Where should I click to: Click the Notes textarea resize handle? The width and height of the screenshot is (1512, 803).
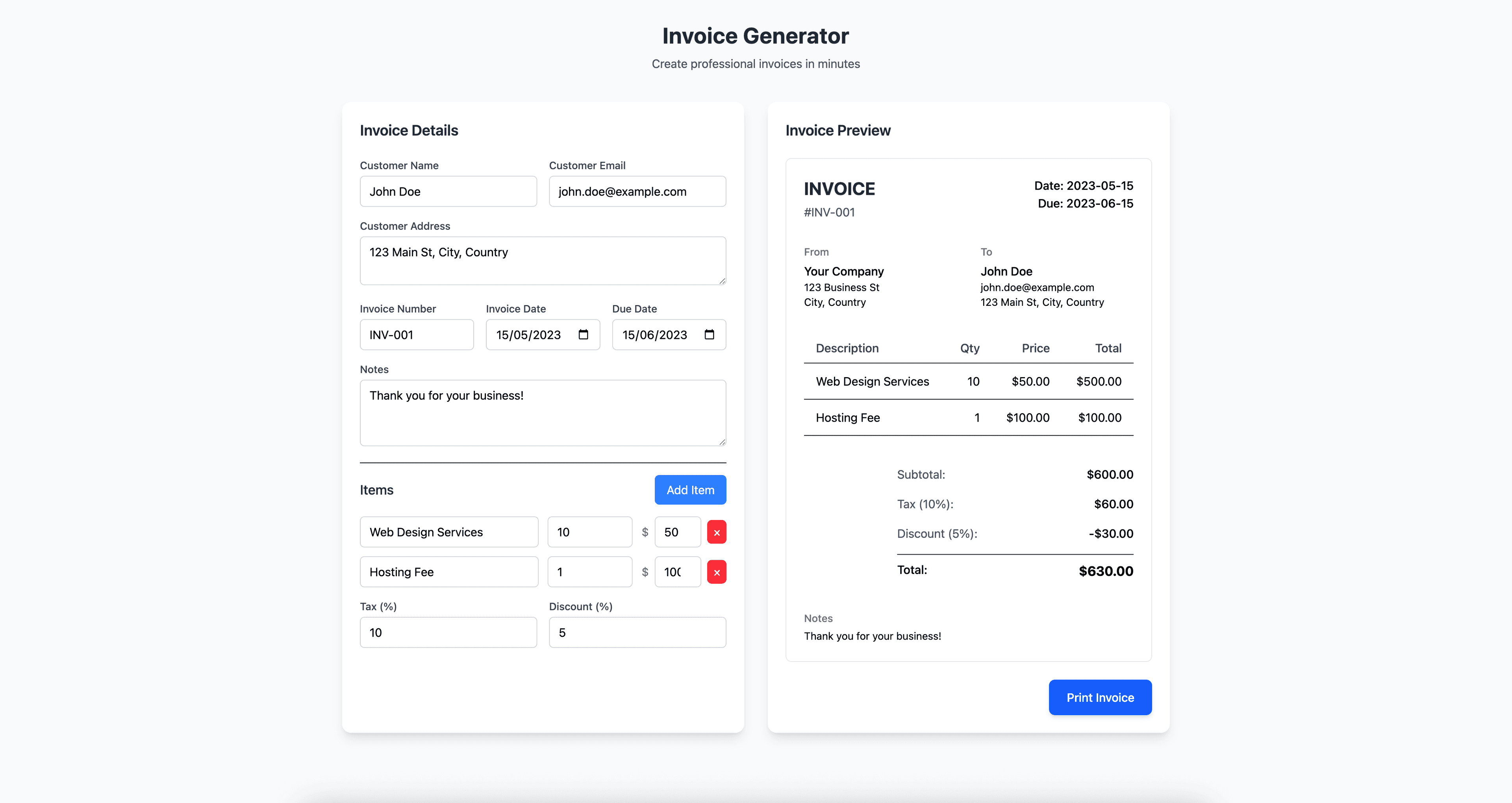click(722, 441)
